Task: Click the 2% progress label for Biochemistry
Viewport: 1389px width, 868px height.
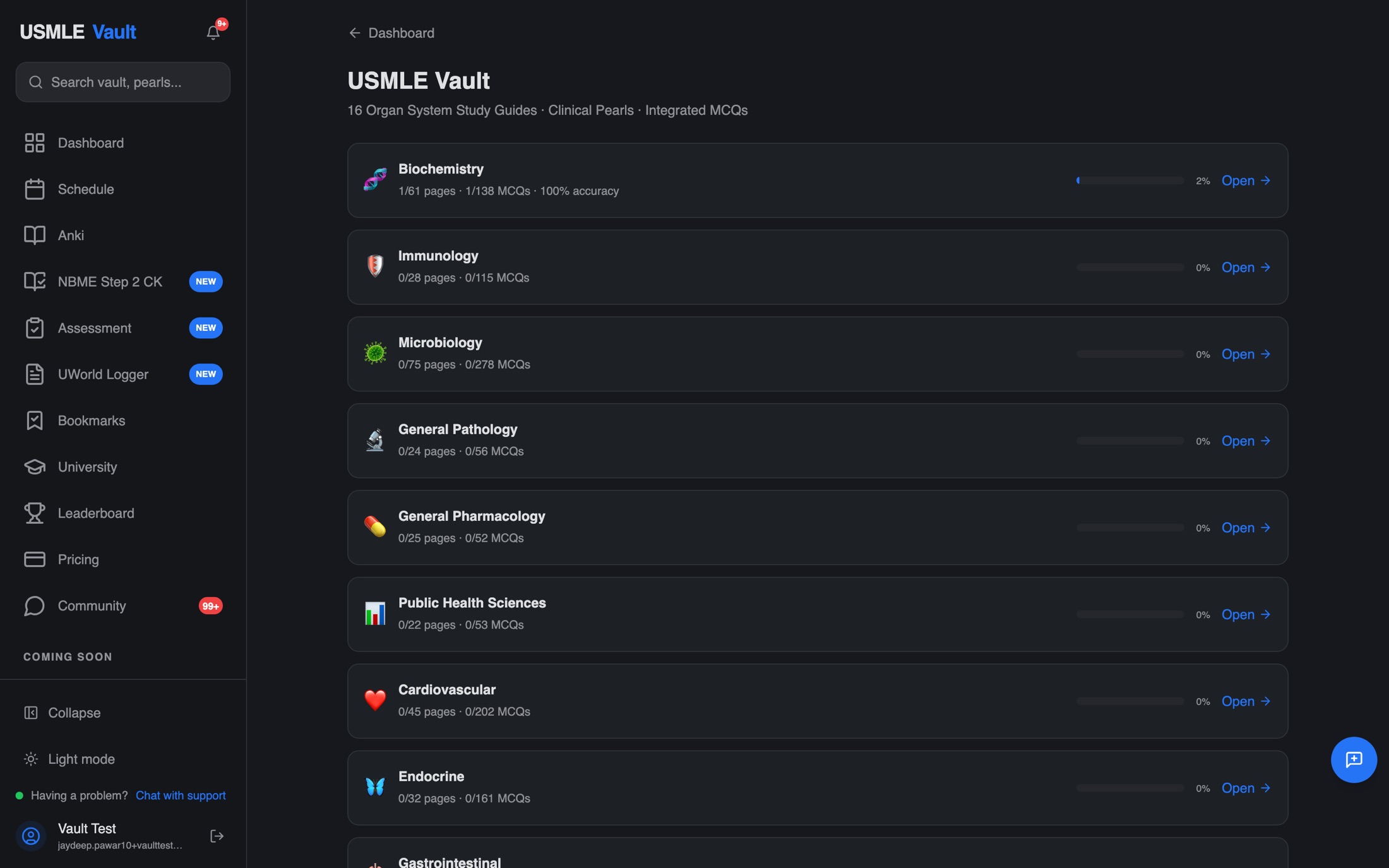Action: pyautogui.click(x=1203, y=181)
